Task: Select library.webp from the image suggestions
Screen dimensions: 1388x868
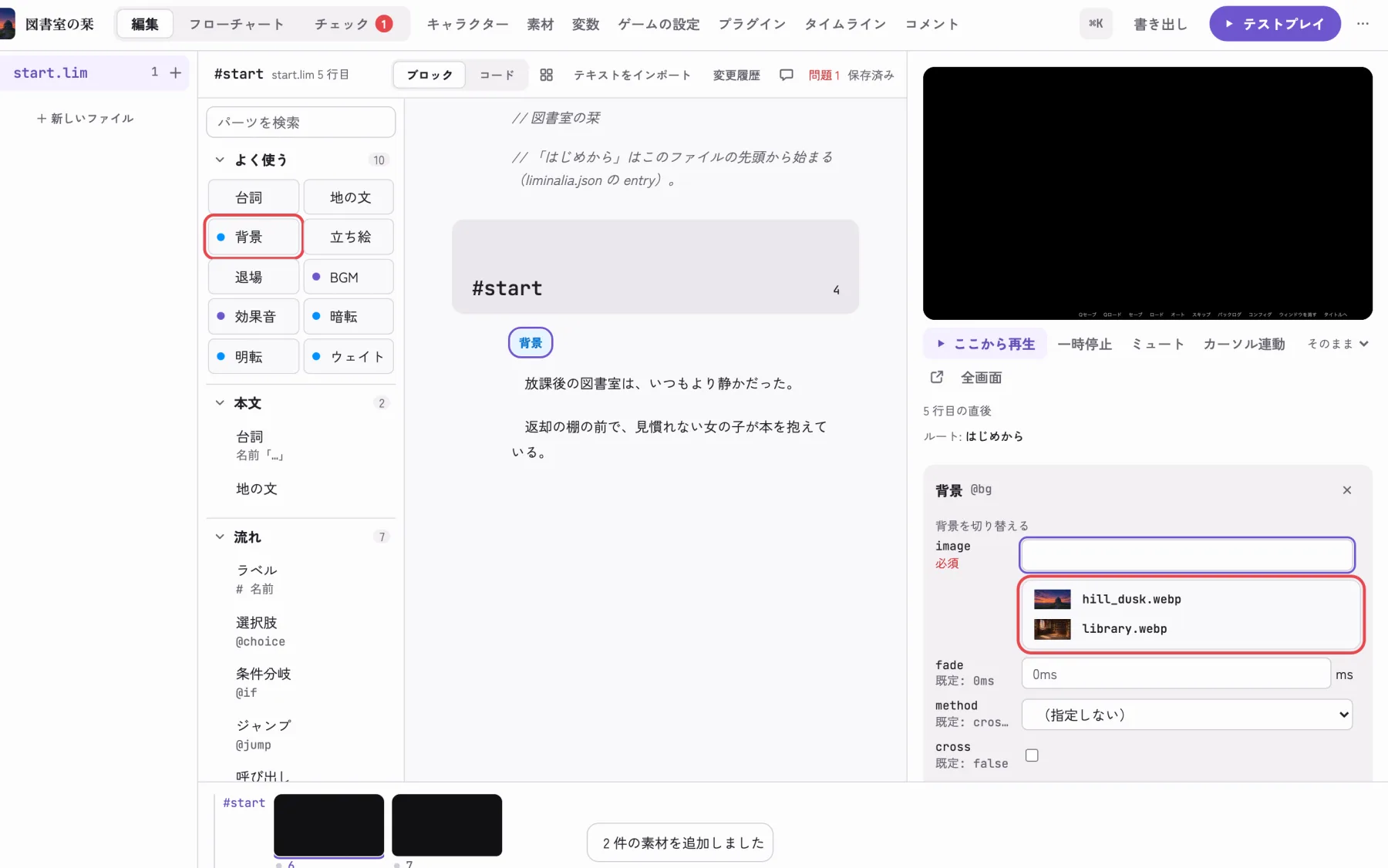Action: point(1191,628)
